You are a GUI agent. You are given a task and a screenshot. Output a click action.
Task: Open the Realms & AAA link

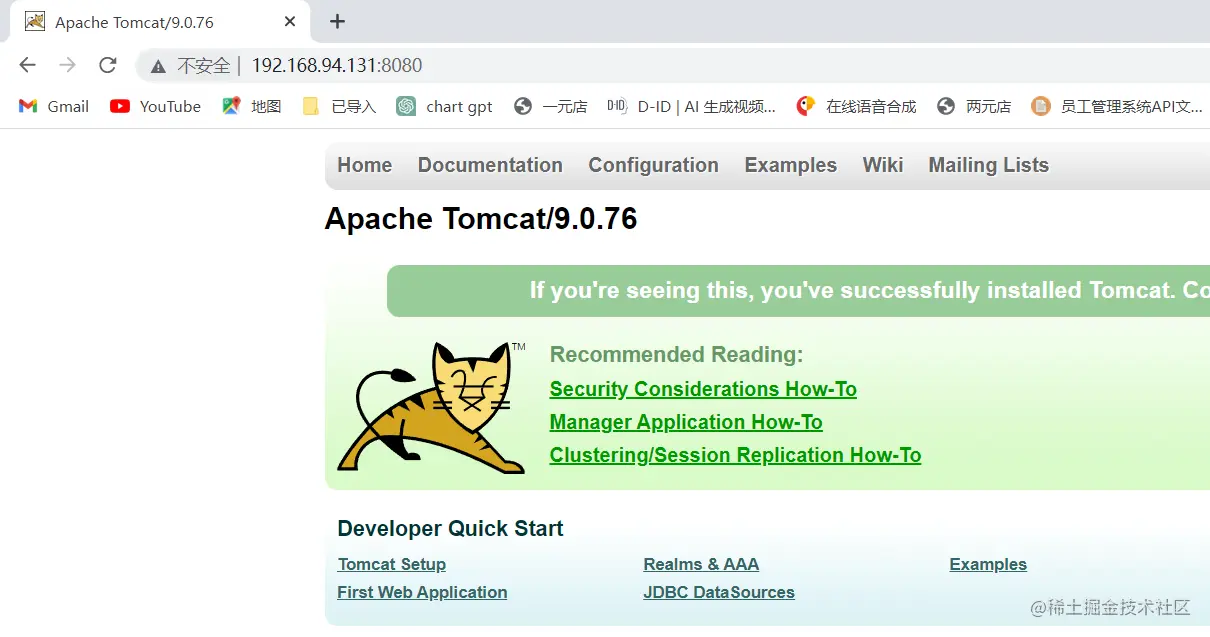[701, 564]
